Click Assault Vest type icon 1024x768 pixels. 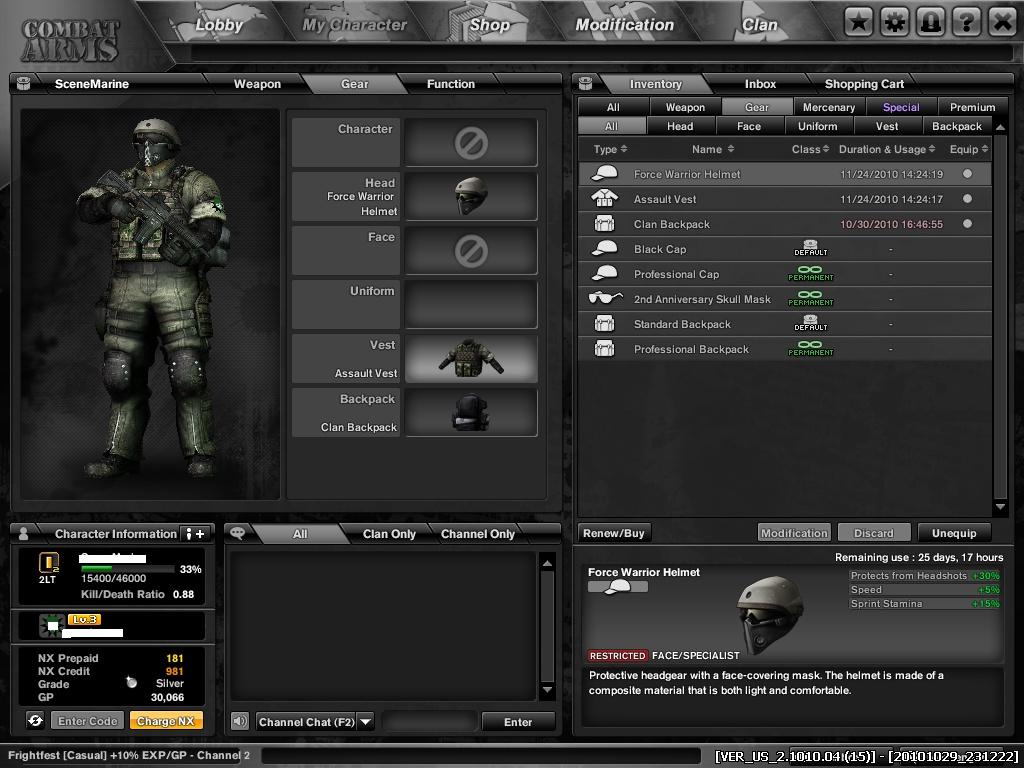(604, 199)
